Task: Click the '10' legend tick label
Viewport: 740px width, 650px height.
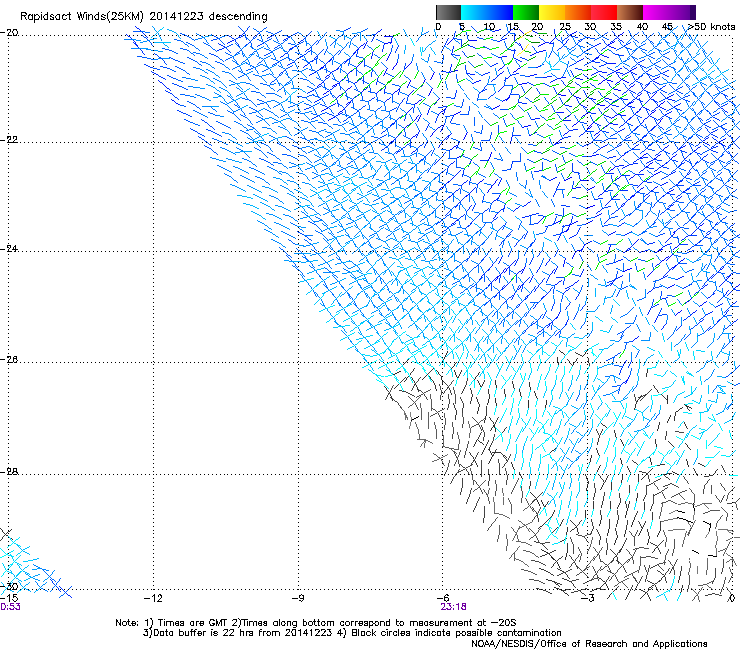Action: pyautogui.click(x=489, y=27)
